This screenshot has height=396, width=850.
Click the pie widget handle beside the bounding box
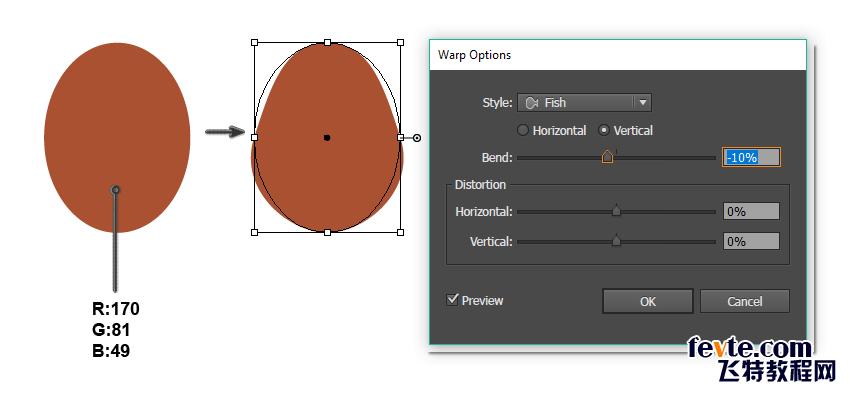point(417,138)
